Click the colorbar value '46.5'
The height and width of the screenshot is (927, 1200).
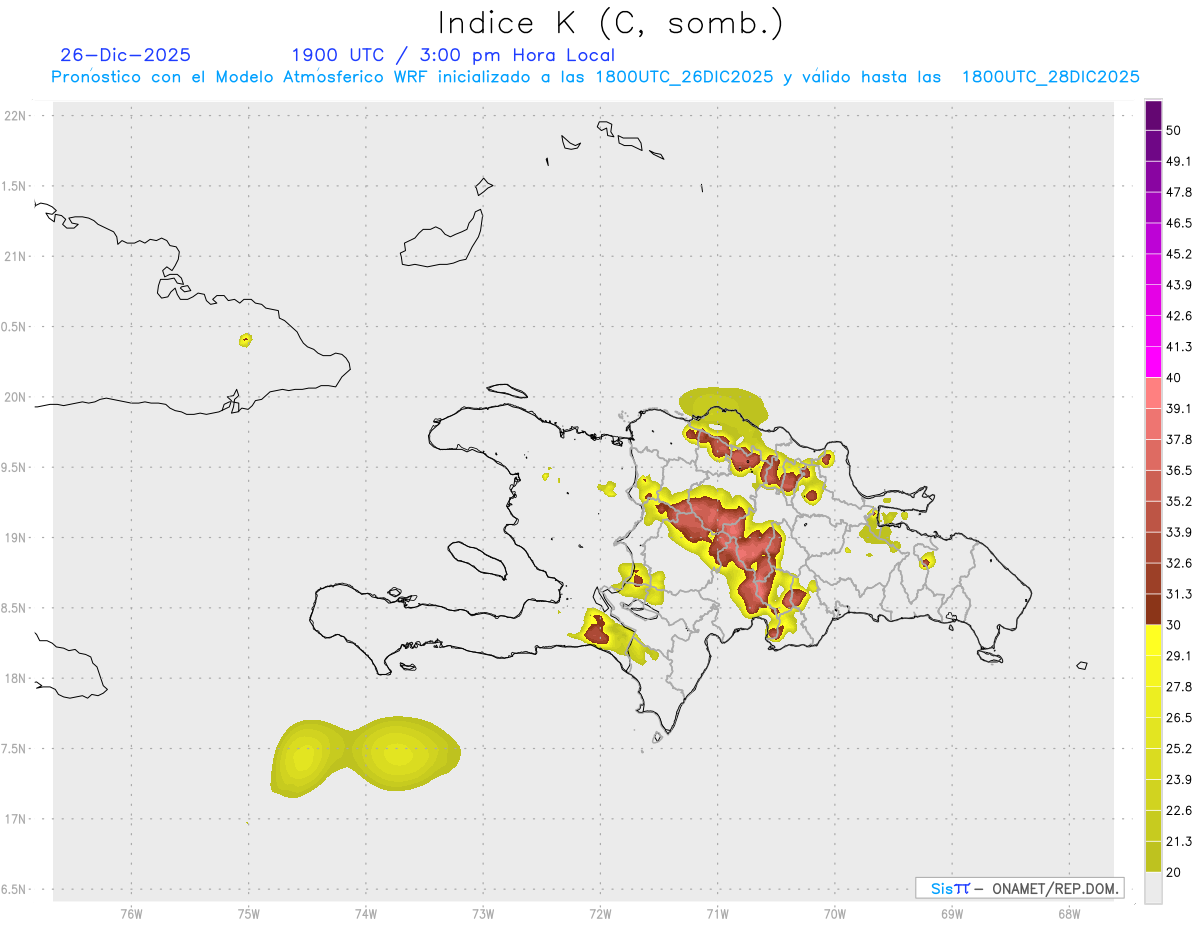point(1179,224)
